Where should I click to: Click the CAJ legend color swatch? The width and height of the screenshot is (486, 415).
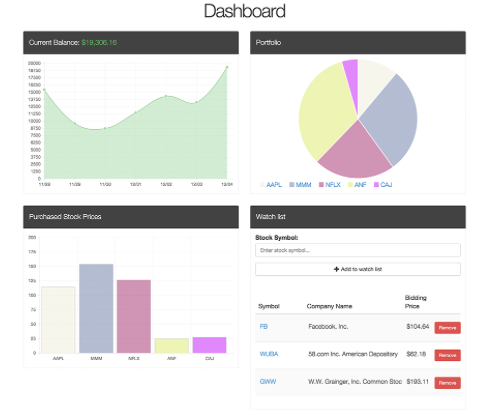coord(376,185)
